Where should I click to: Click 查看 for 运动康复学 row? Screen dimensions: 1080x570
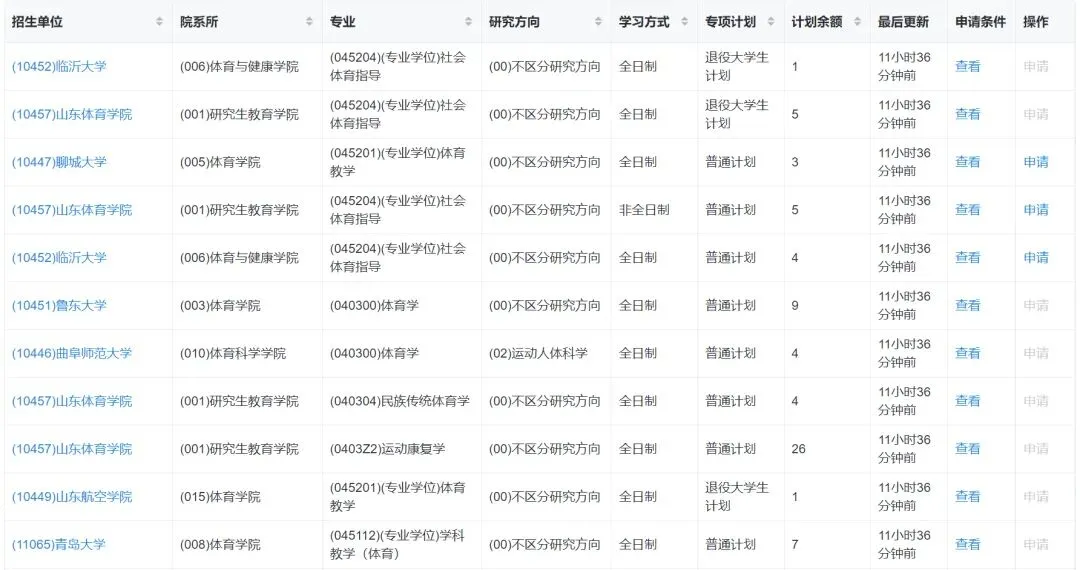(968, 449)
